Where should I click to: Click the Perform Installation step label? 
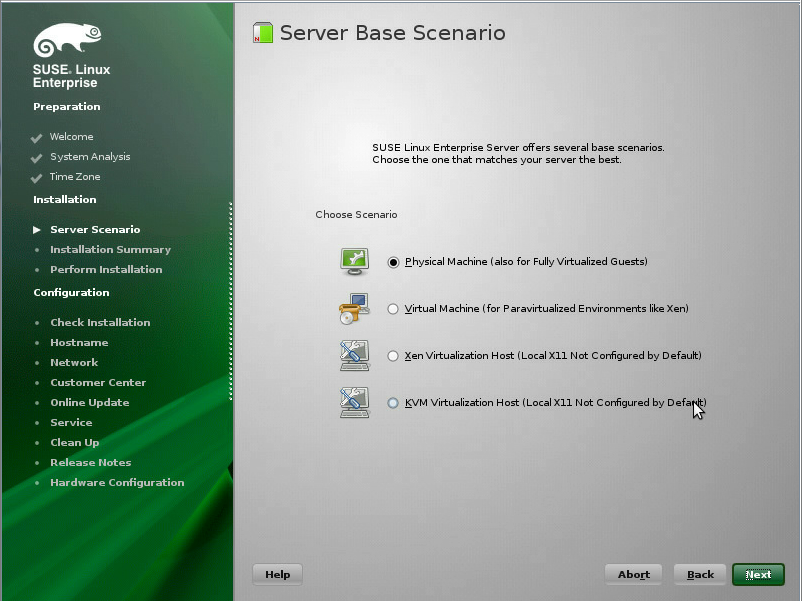[106, 270]
